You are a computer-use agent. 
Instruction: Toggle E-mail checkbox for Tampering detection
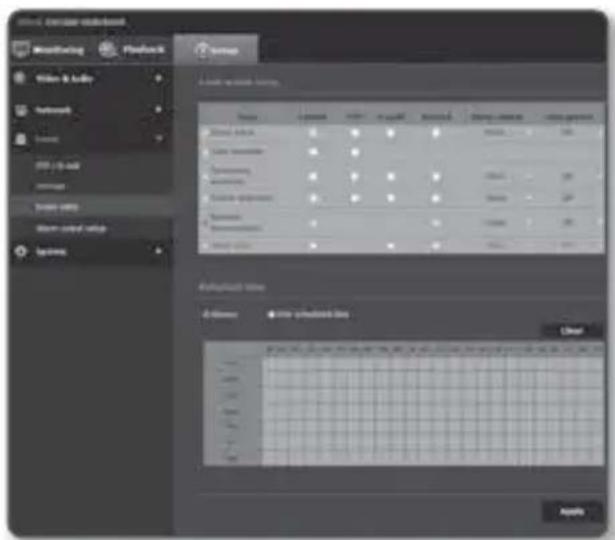(391, 176)
